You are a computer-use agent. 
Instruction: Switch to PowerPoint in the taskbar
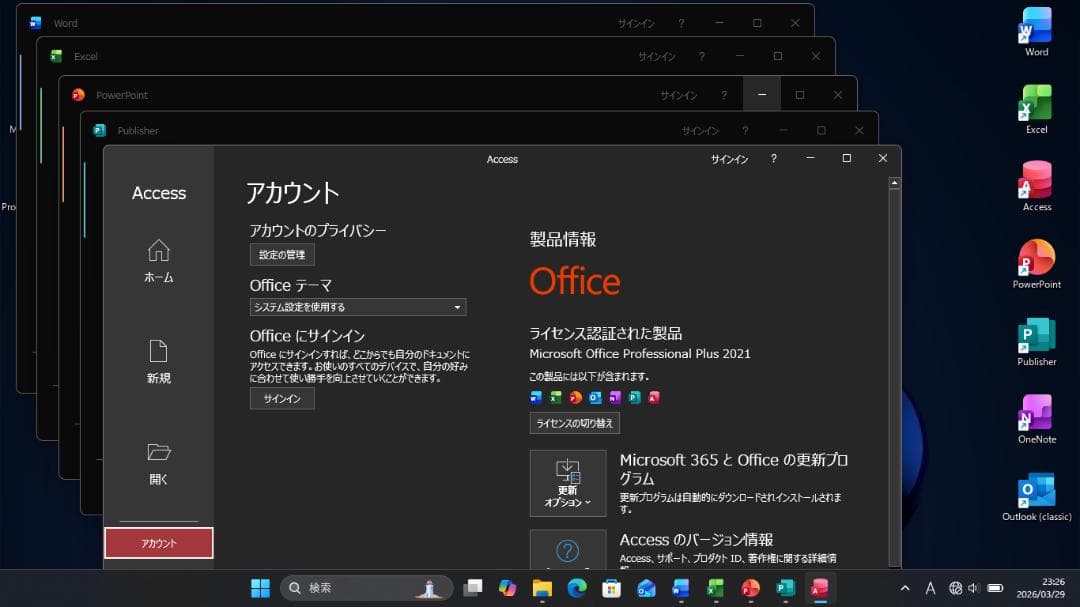click(750, 588)
